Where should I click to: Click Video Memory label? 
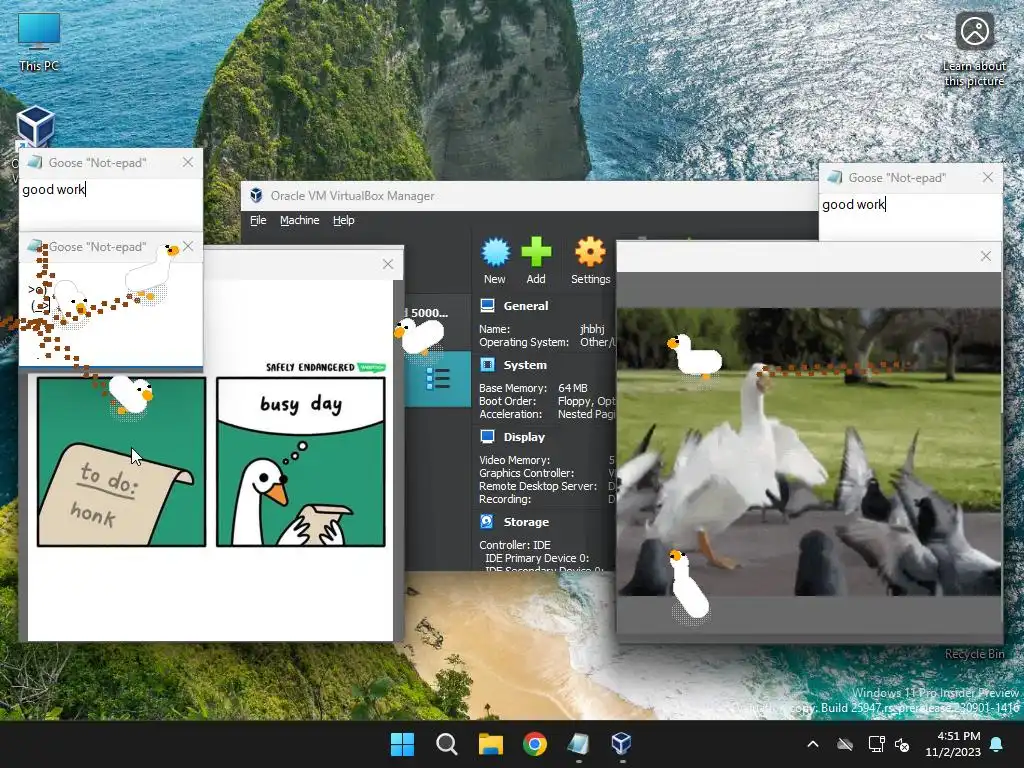(x=515, y=460)
